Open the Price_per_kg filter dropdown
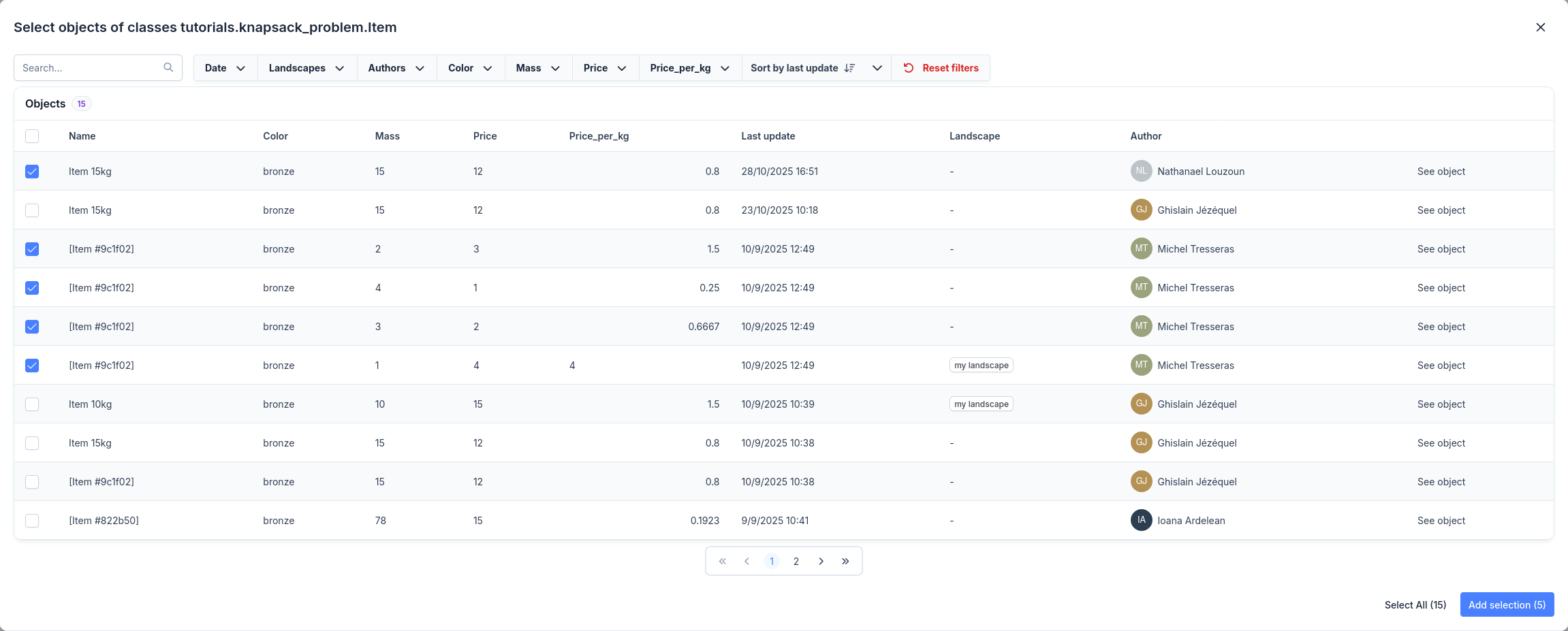This screenshot has width=1568, height=631. [689, 68]
